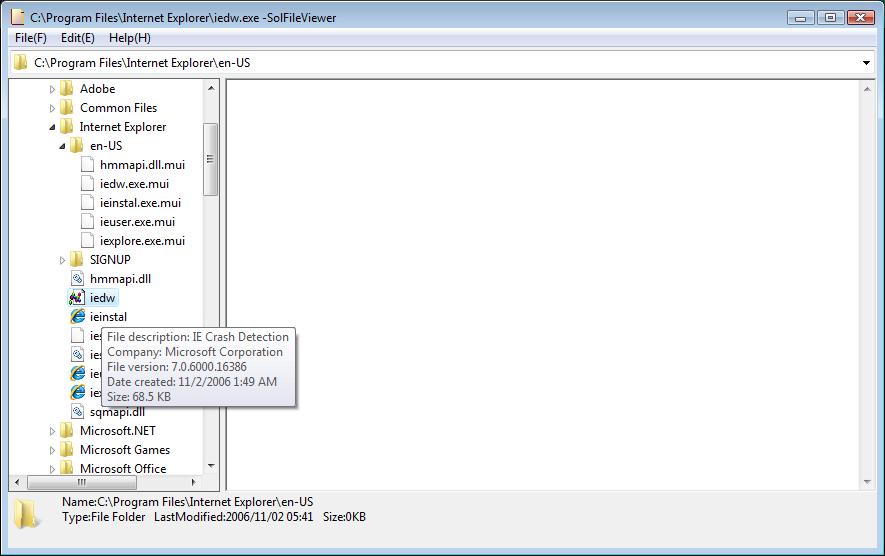885x556 pixels.
Task: Click the folder icon in address bar
Action: click(20, 62)
